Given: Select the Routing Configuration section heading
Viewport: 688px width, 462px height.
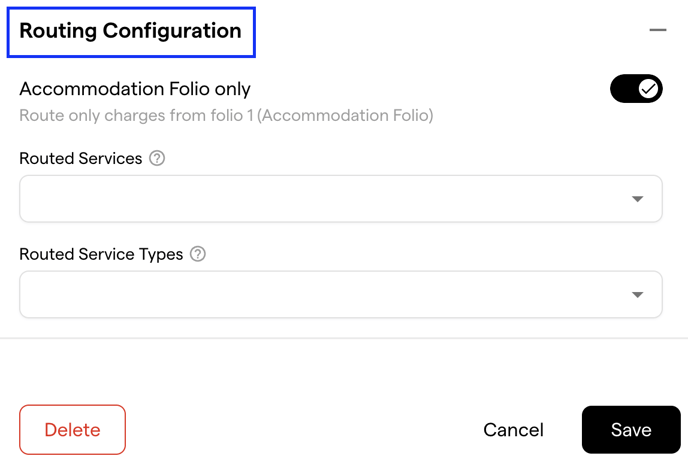Looking at the screenshot, I should tap(131, 31).
